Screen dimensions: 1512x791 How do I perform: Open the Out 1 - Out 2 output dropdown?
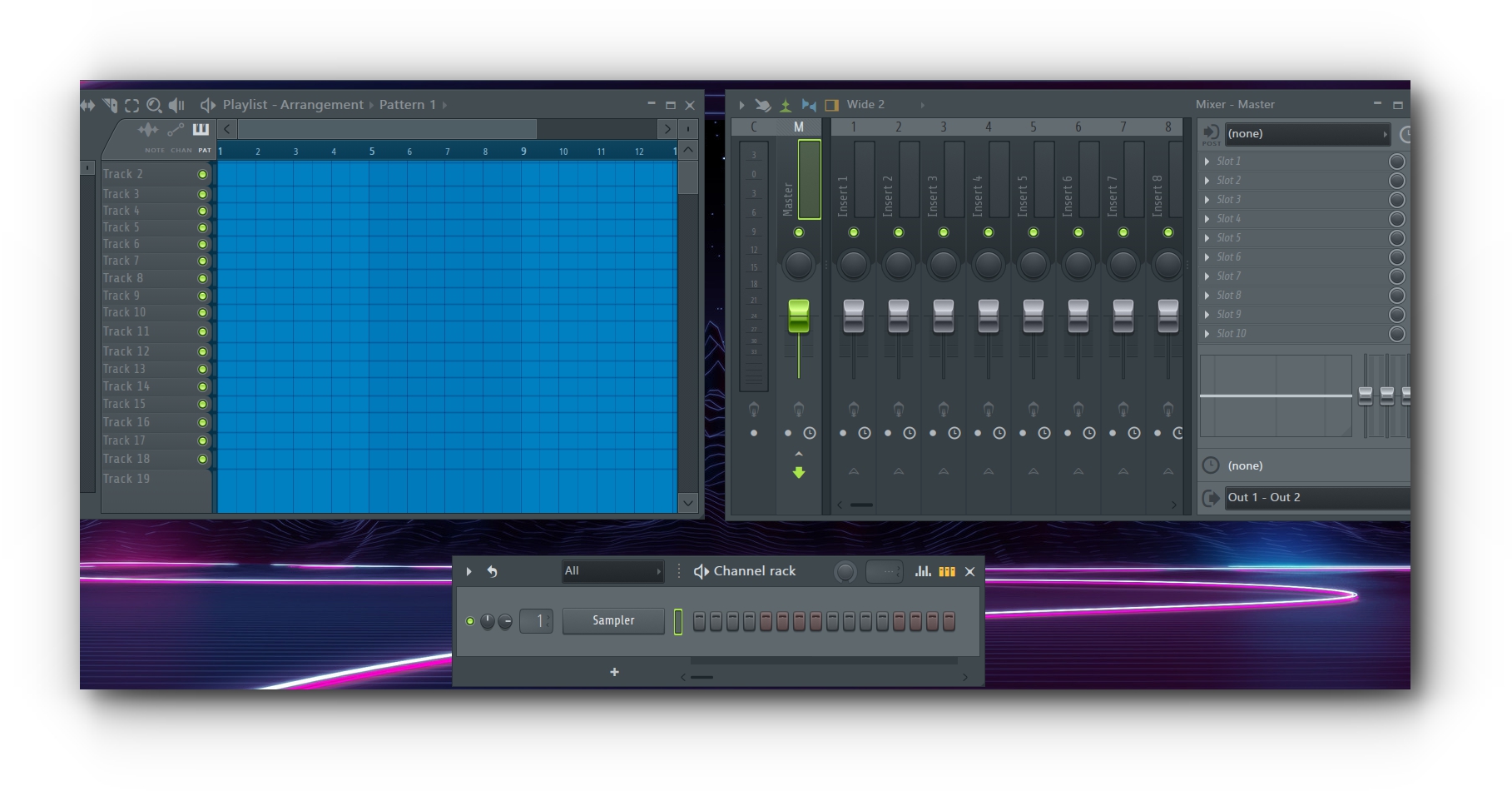point(1317,498)
